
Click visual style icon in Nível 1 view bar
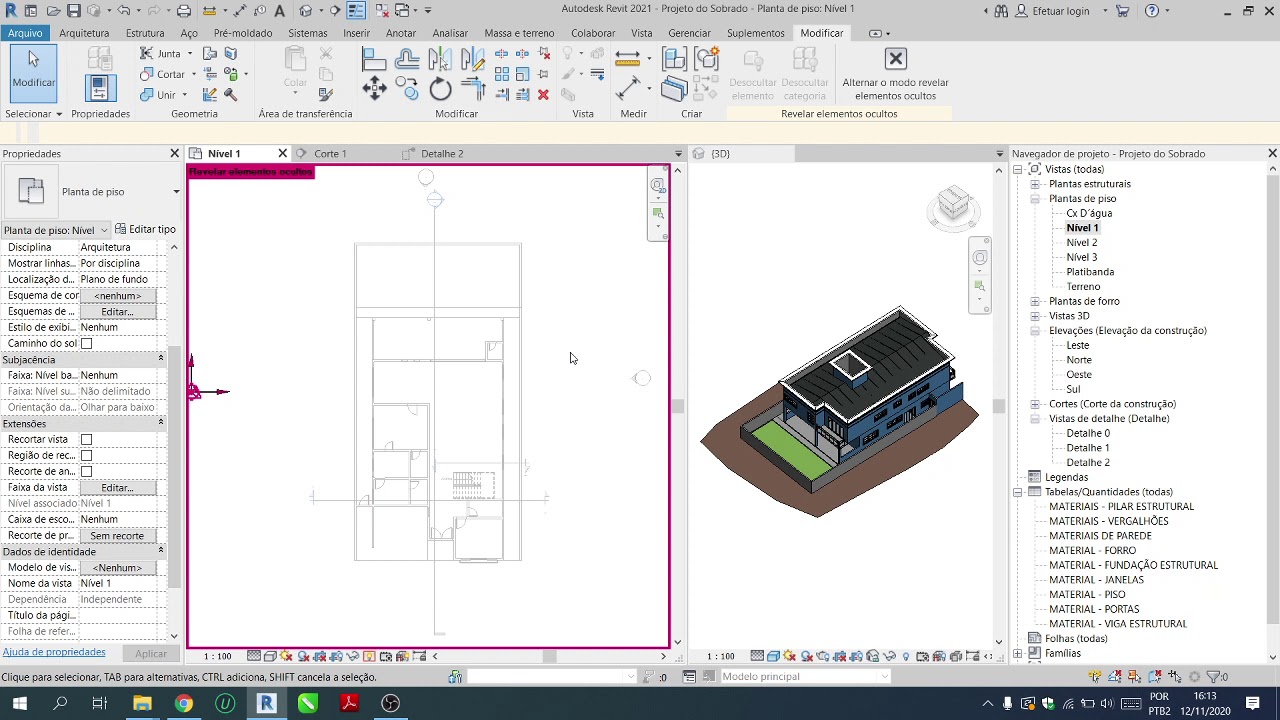(270, 656)
